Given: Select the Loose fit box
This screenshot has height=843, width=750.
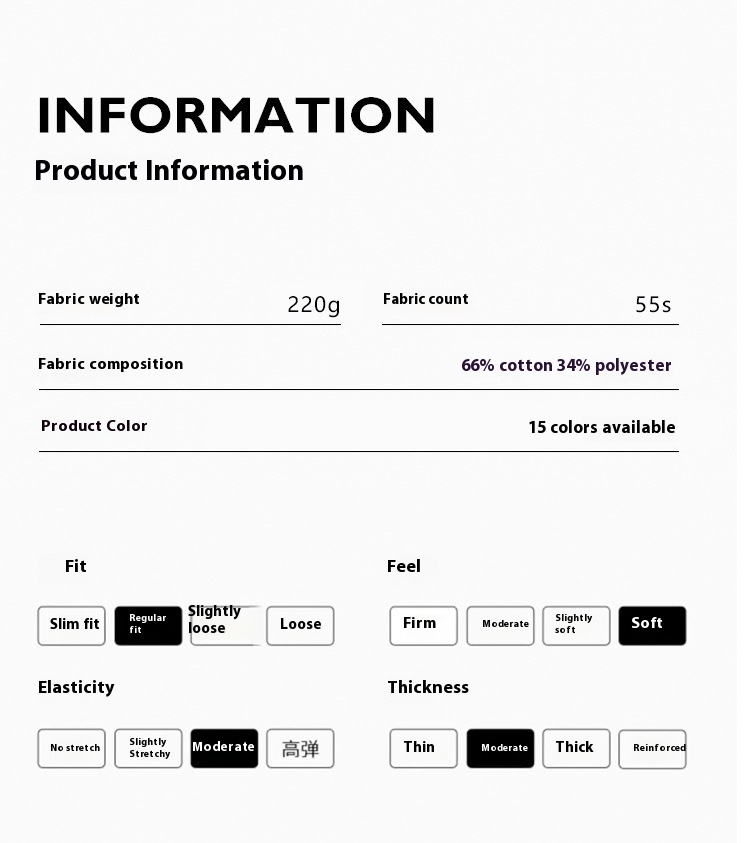Looking at the screenshot, I should pyautogui.click(x=301, y=625).
